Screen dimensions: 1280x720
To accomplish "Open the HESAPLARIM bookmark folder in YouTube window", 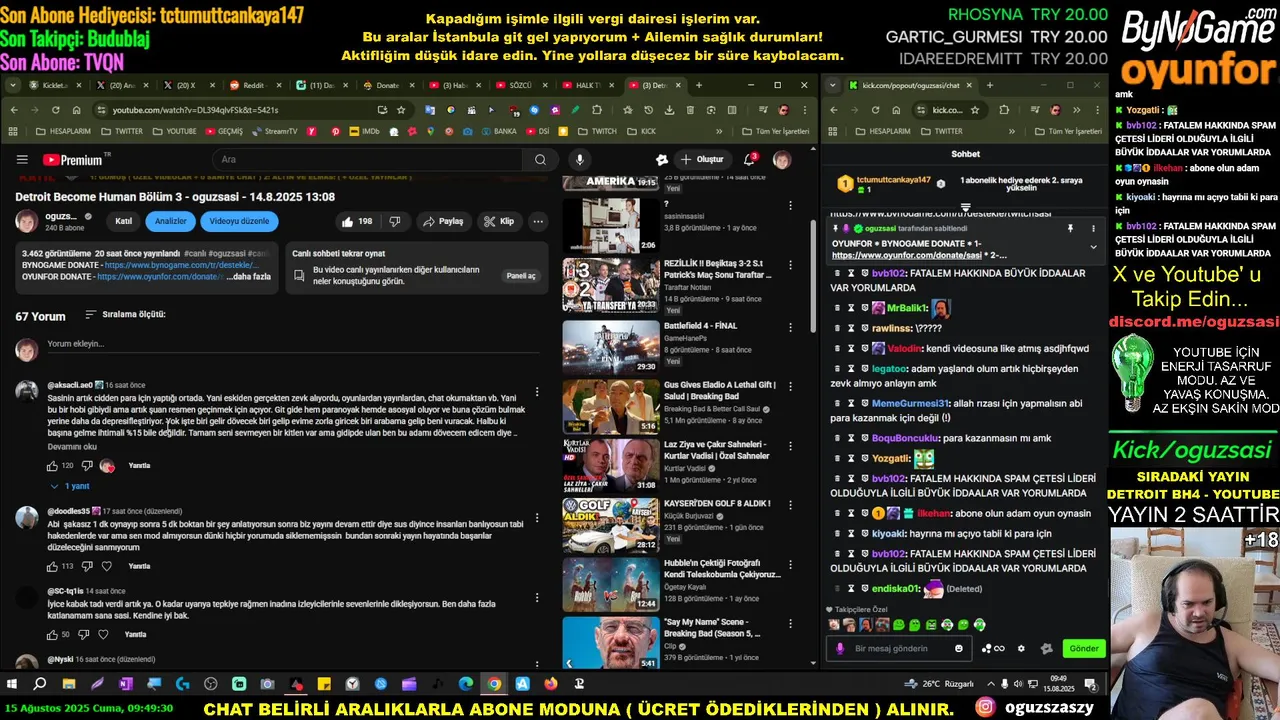I will [x=63, y=131].
